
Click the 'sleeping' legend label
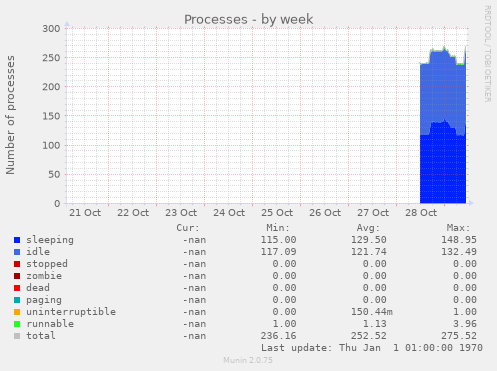50,240
